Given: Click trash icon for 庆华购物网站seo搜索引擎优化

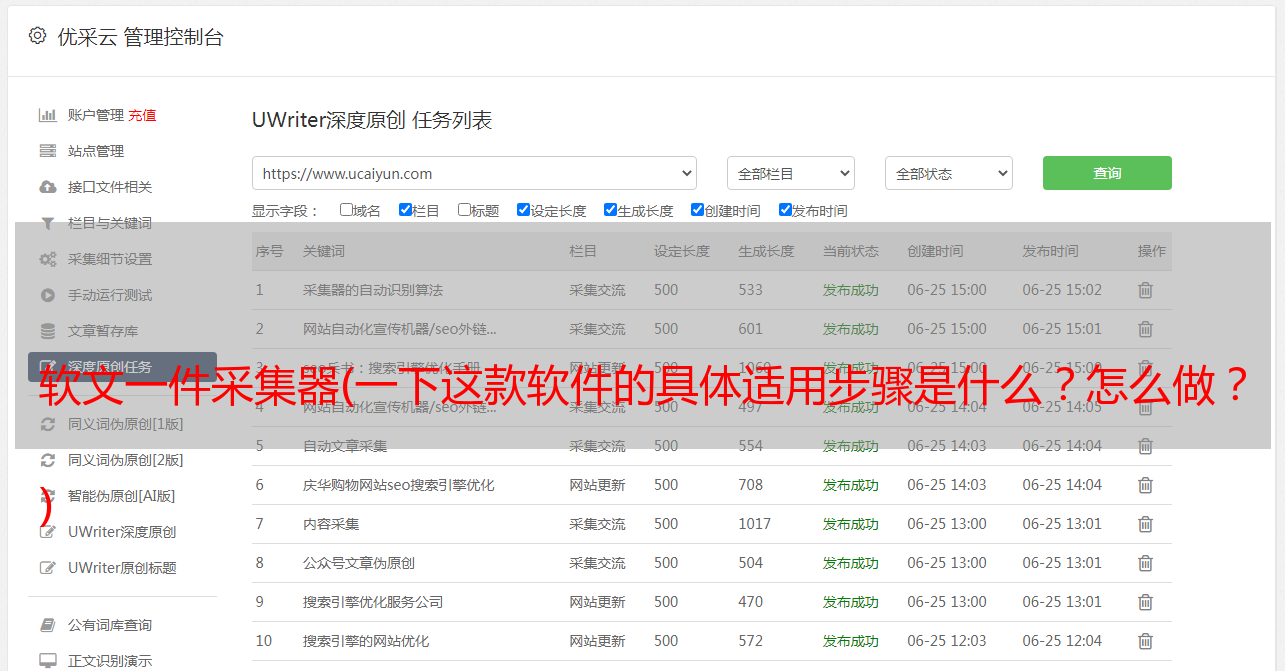Looking at the screenshot, I should pyautogui.click(x=1145, y=485).
